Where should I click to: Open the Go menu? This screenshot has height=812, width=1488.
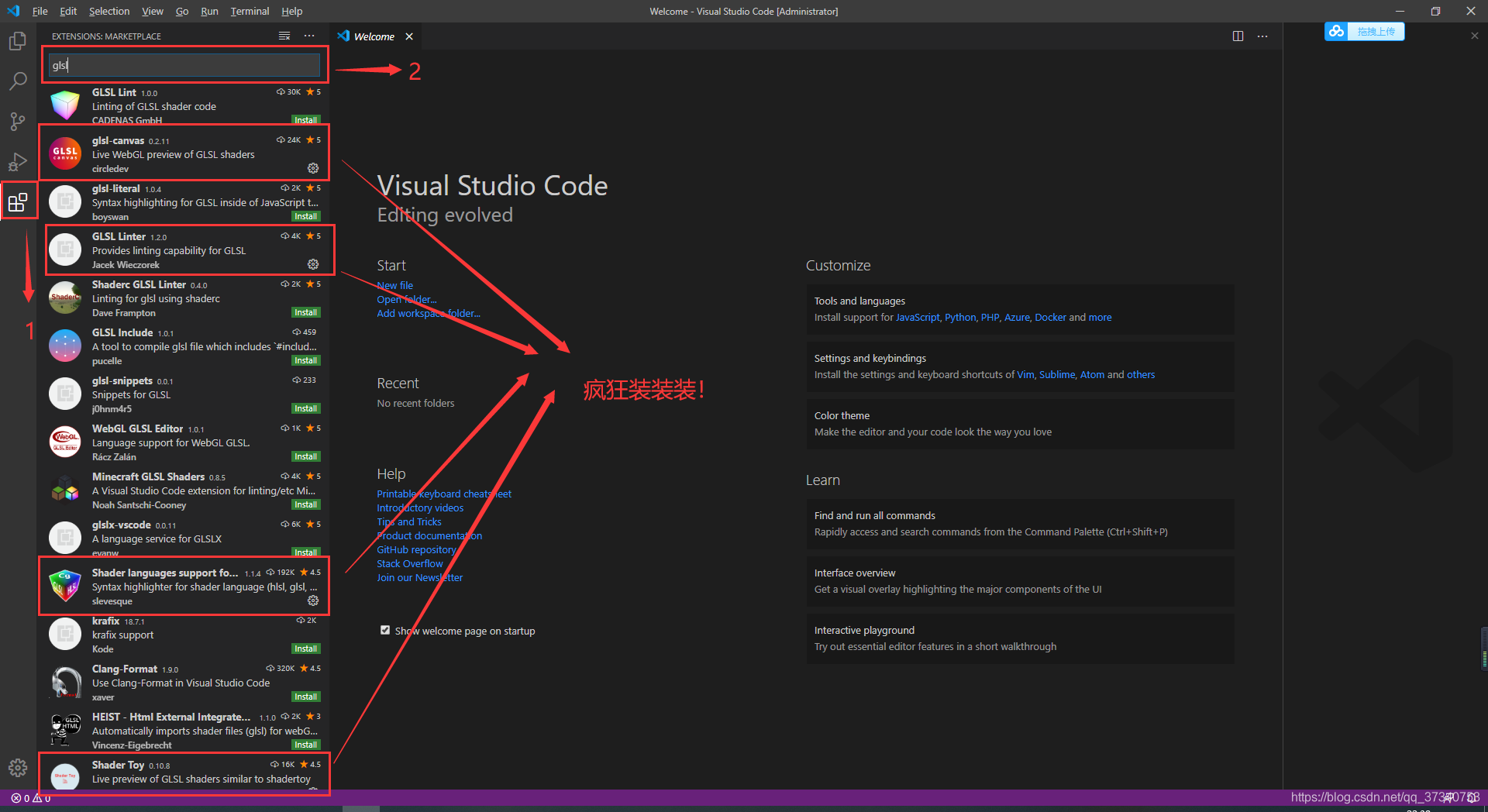[x=182, y=11]
